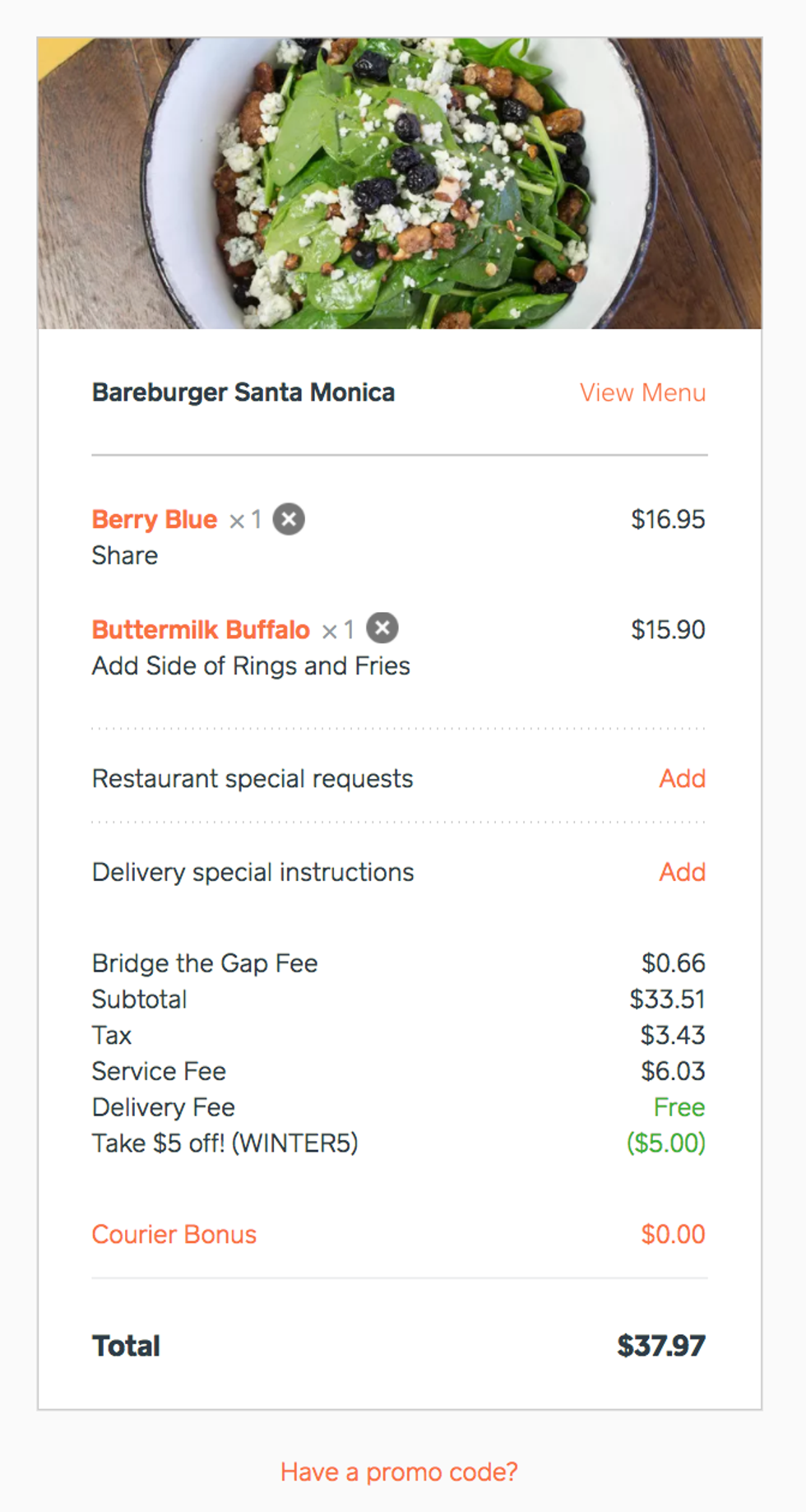This screenshot has height=1512, width=806.
Task: Click the Berry Blue quantity ×1
Action: 246,520
